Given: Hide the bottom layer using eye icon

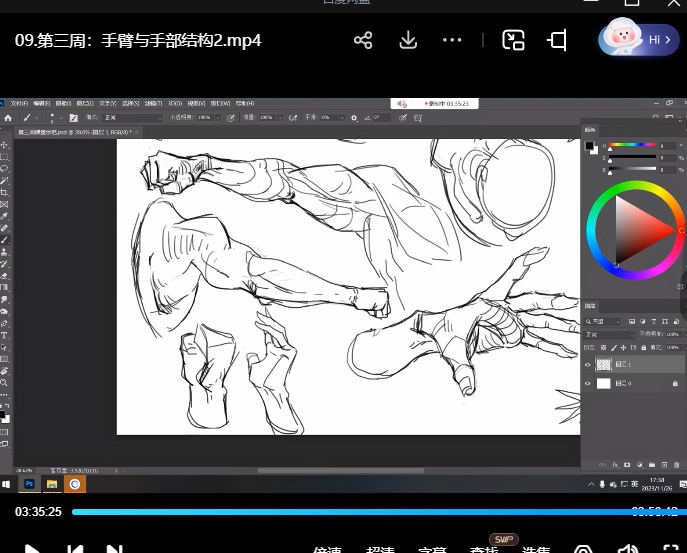Looking at the screenshot, I should (588, 383).
